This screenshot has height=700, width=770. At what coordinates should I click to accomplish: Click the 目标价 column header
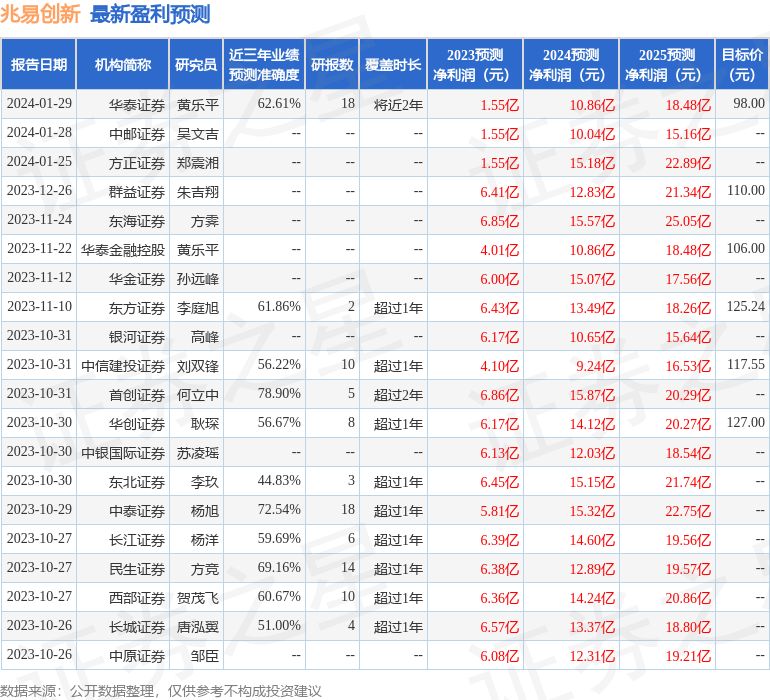click(x=742, y=64)
